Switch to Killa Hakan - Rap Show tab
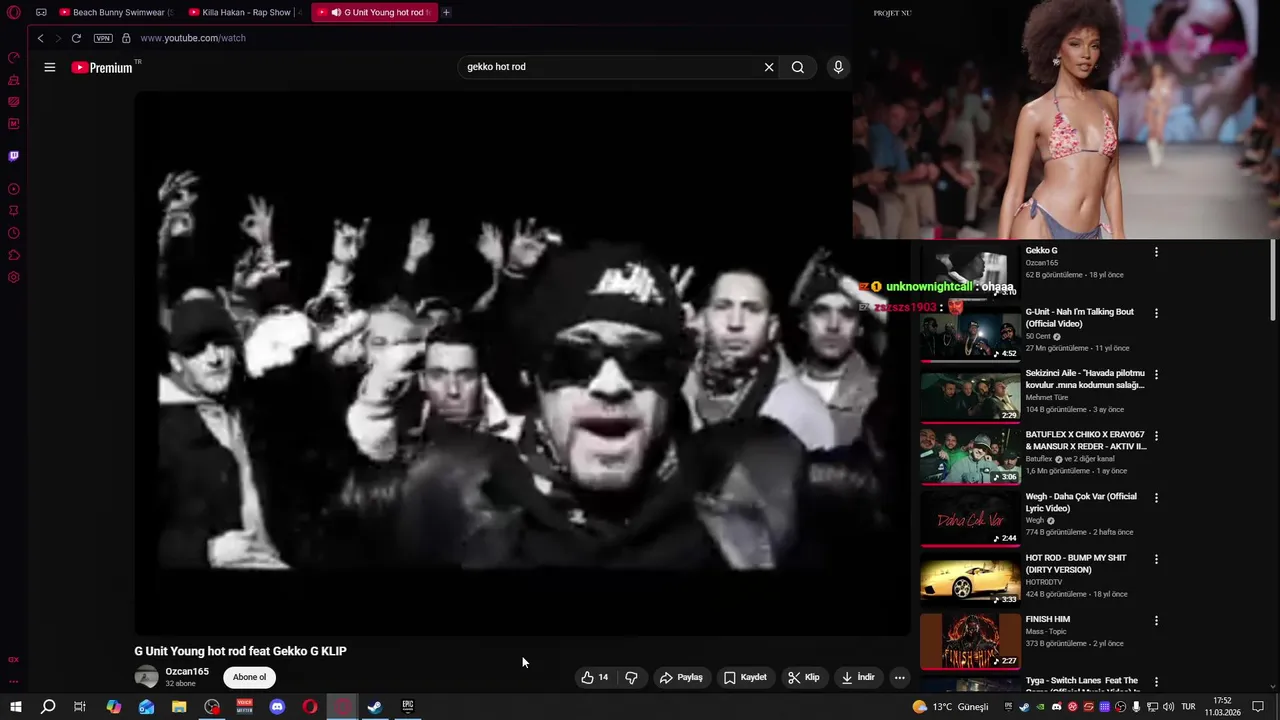This screenshot has width=1280, height=720. point(245,13)
